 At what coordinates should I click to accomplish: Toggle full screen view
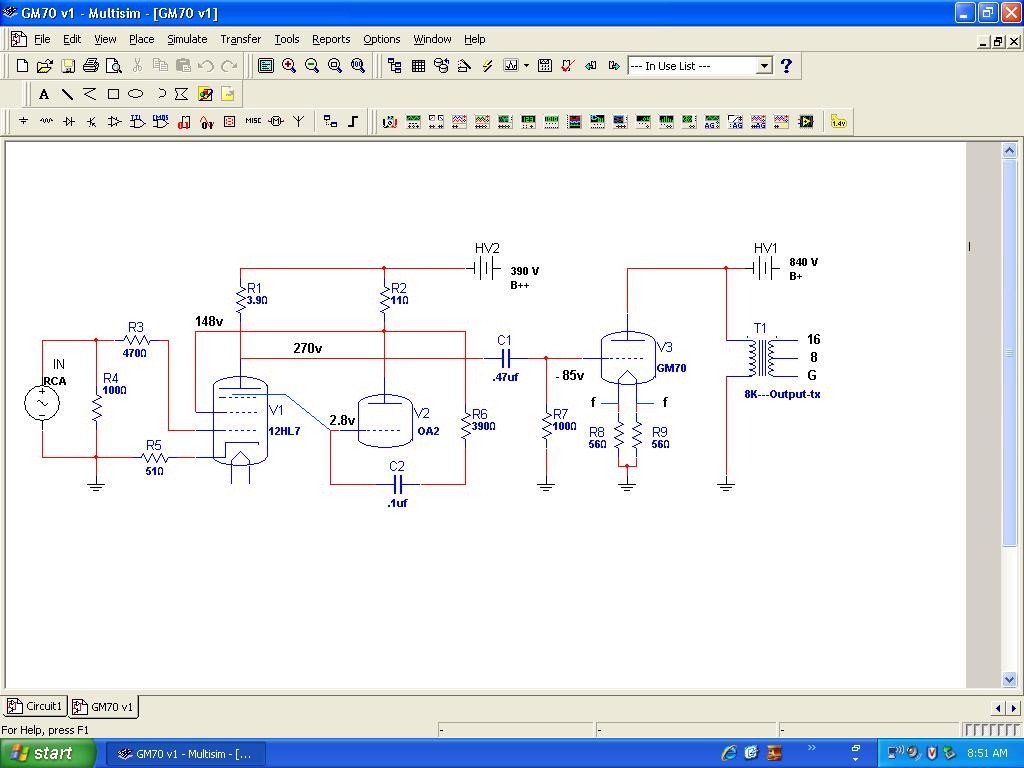point(266,66)
